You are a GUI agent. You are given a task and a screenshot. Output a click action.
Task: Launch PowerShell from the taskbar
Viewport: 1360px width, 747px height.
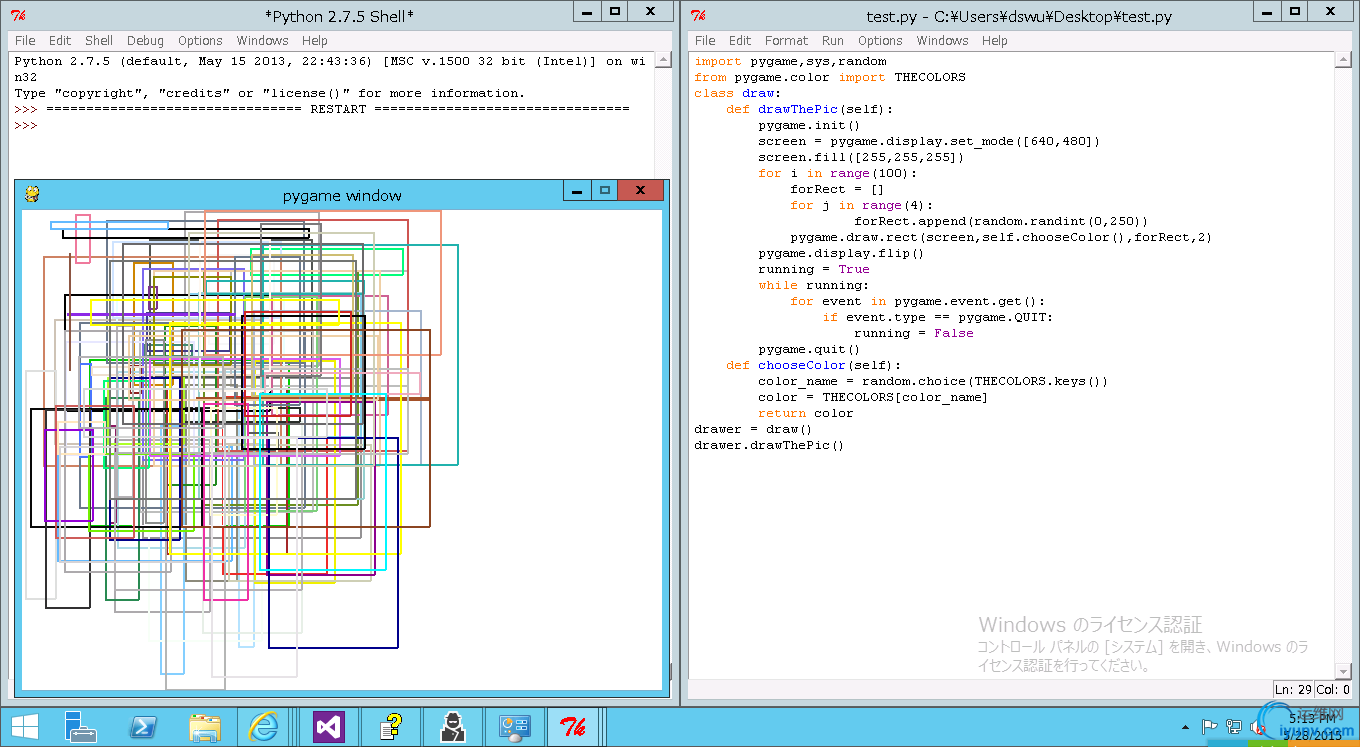pos(143,726)
